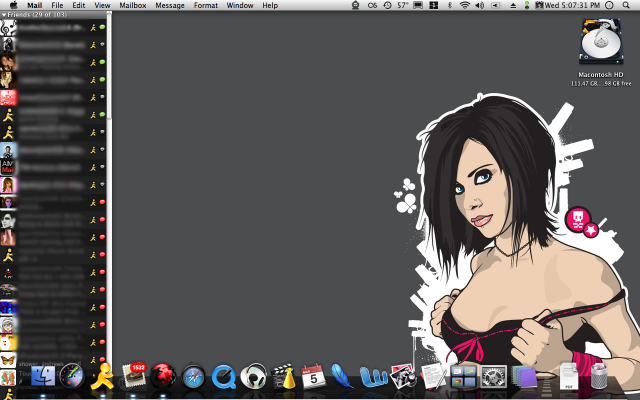
Task: Open the Mail application menu
Action: [35, 5]
